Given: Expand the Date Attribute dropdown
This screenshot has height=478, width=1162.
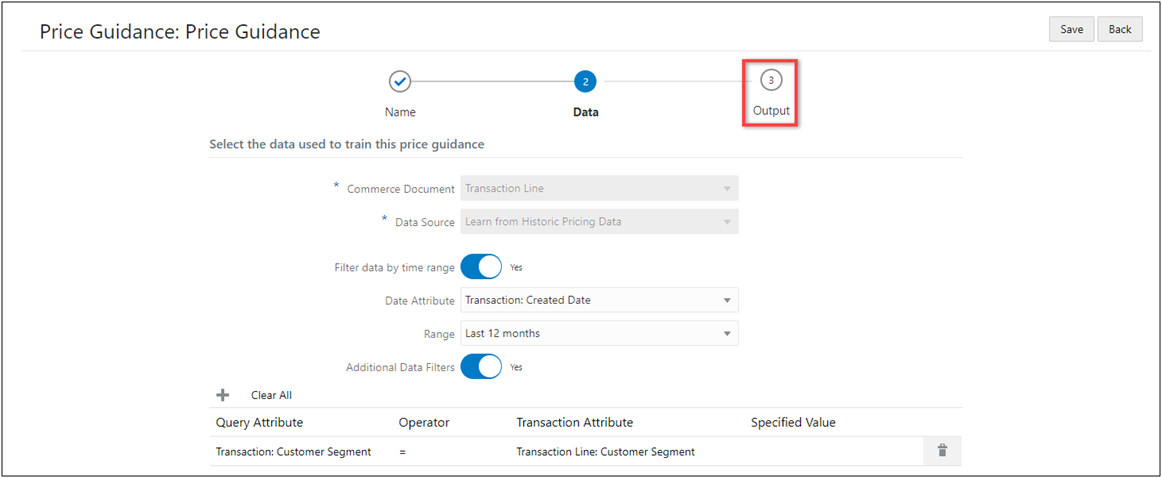Looking at the screenshot, I should coord(599,300).
